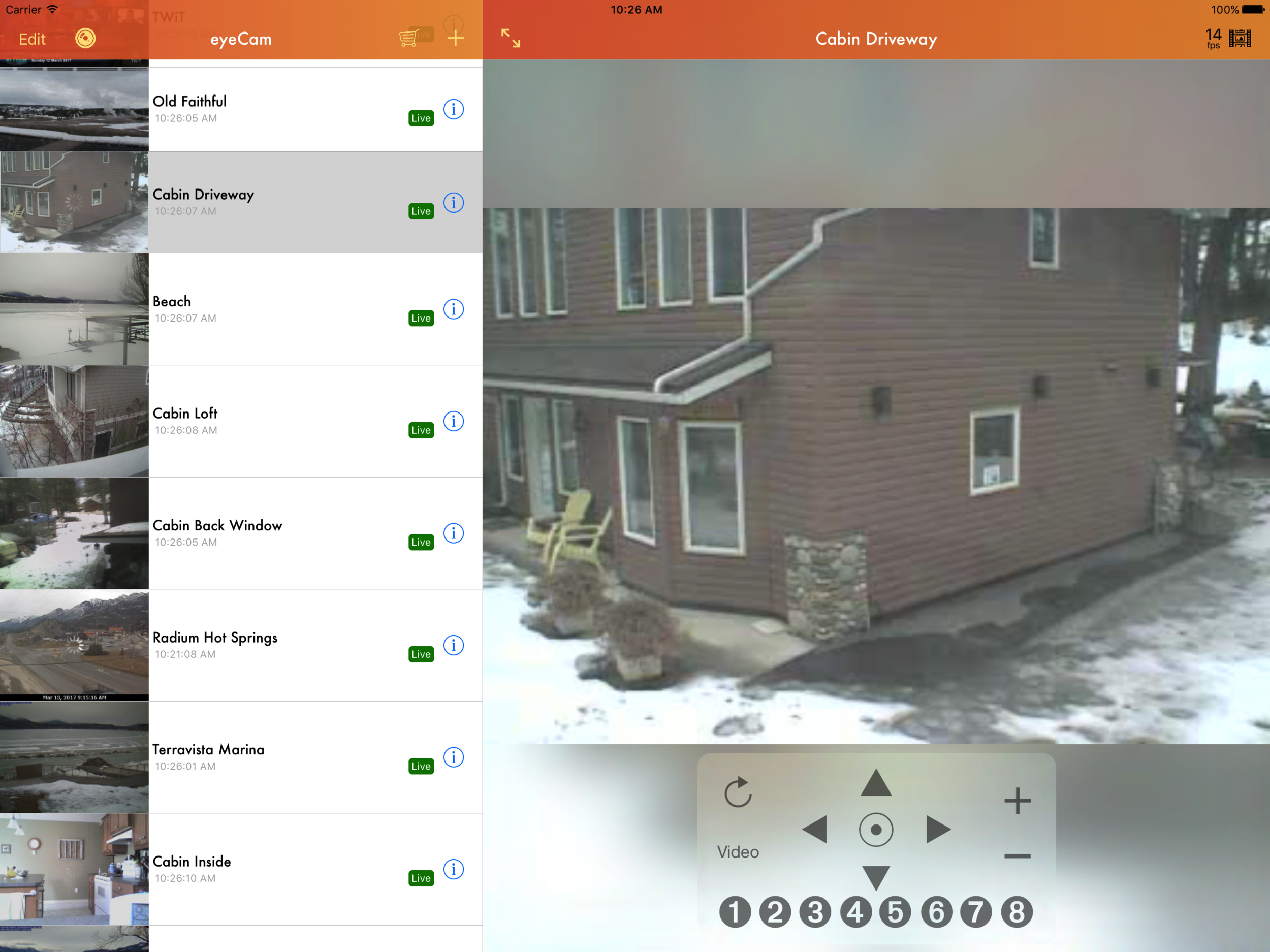1270x952 pixels.
Task: Tap the Radium Hot Springs thumbnail
Action: click(x=74, y=645)
